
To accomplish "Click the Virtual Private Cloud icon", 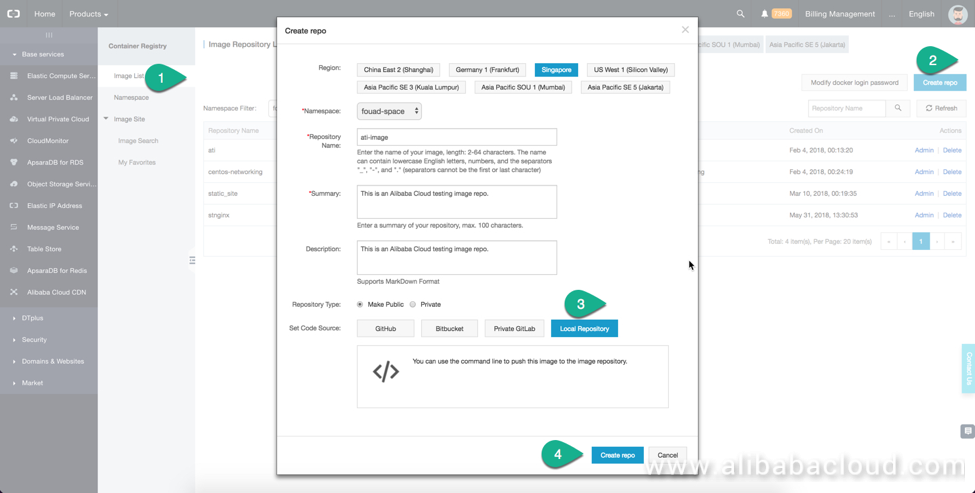I will 14,119.
